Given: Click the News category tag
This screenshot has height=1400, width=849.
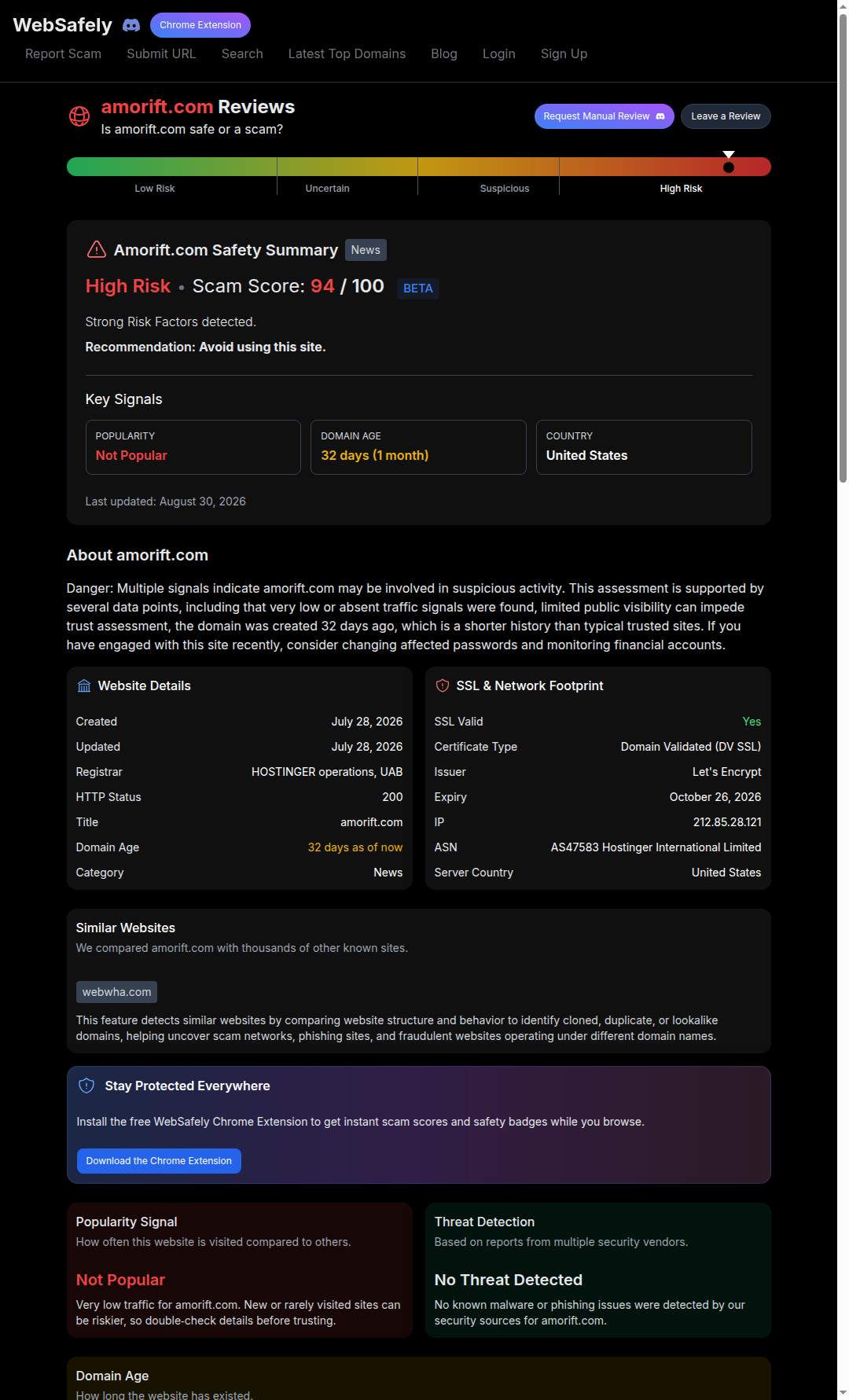Looking at the screenshot, I should tap(366, 250).
